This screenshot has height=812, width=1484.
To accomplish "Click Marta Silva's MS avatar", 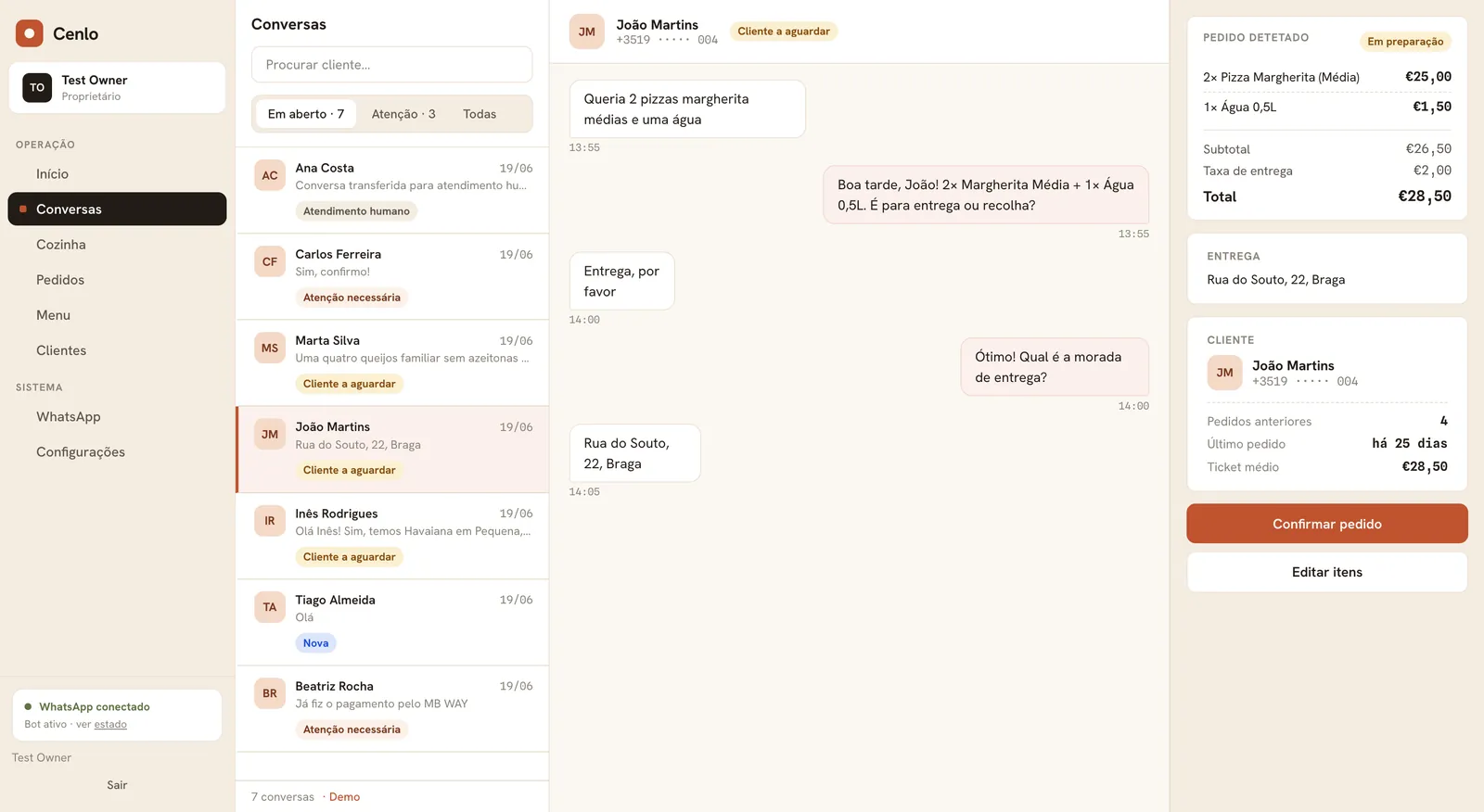I will (x=270, y=348).
